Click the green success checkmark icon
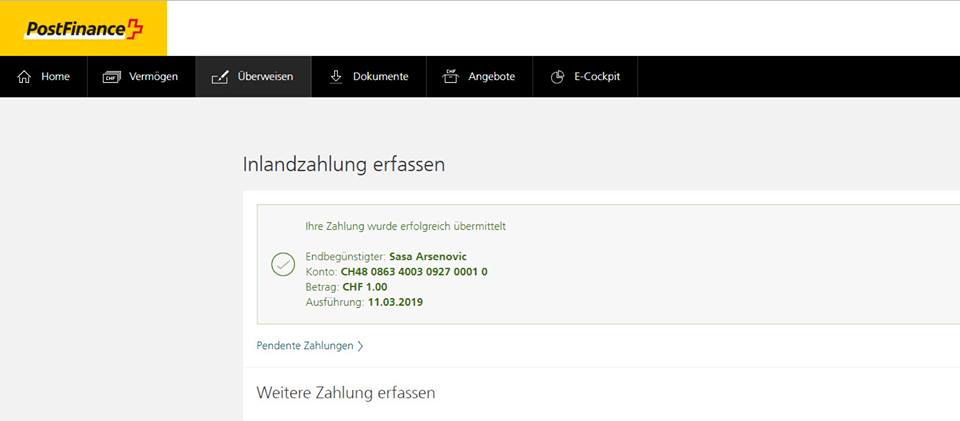This screenshot has height=421, width=960. point(283,264)
